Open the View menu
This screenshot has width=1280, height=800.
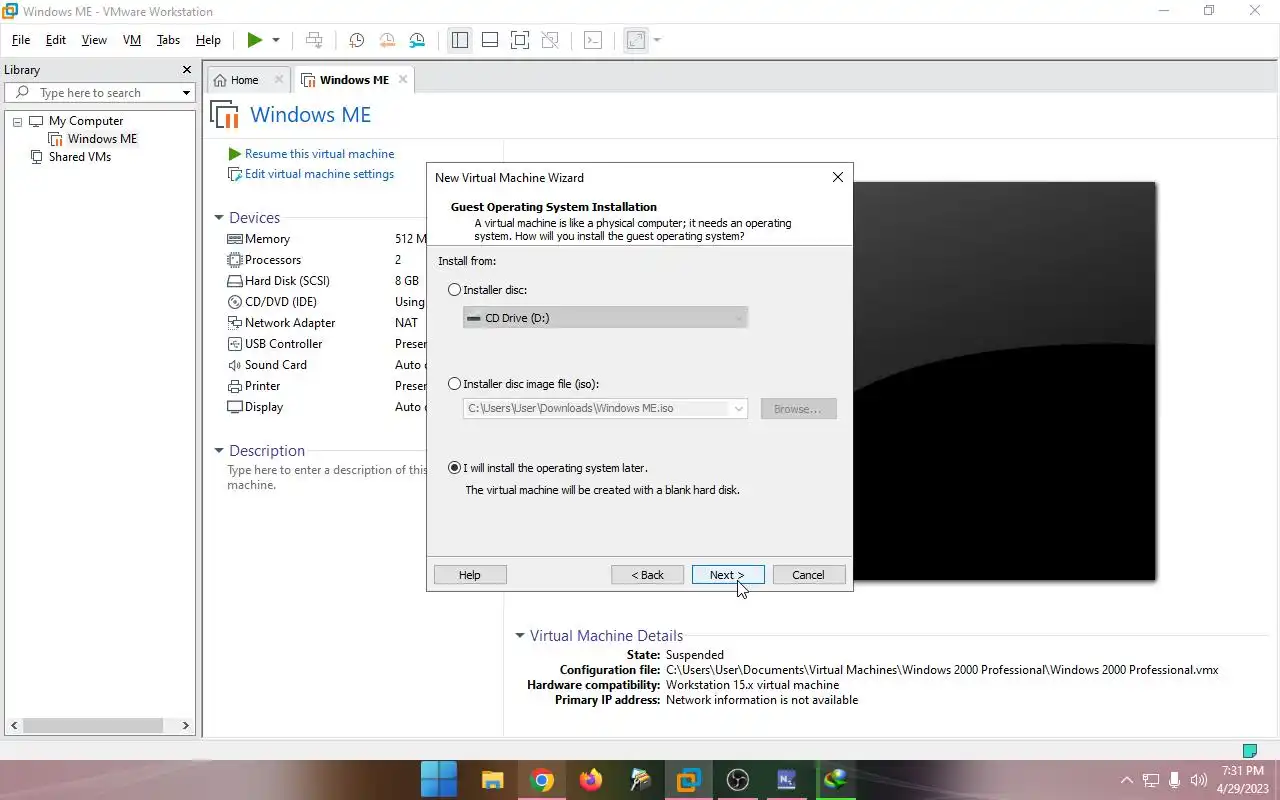click(x=94, y=40)
